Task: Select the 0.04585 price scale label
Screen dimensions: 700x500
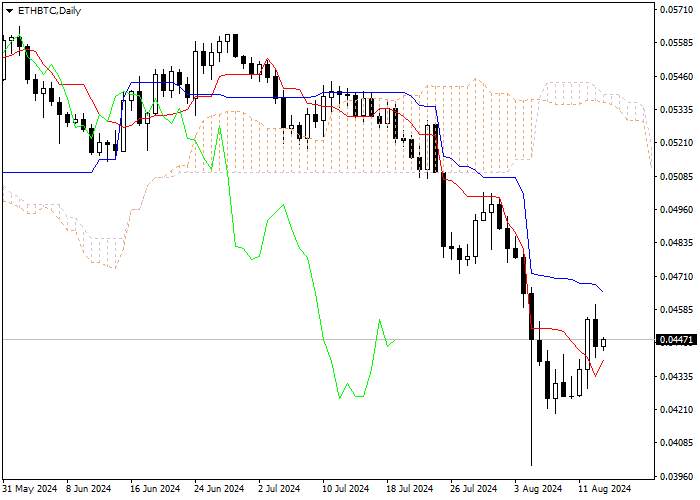Action: [677, 309]
